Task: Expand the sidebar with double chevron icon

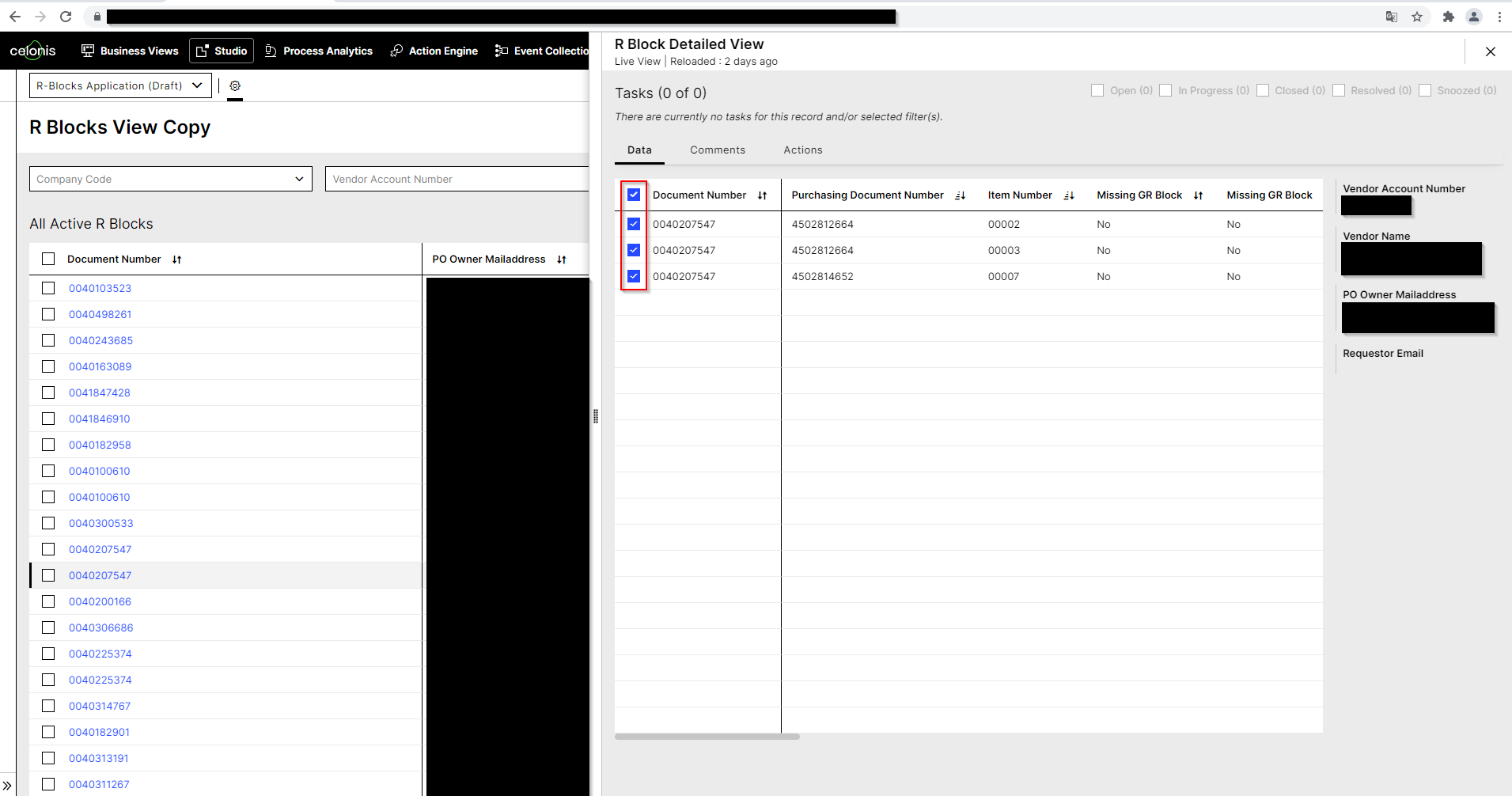Action: (x=7, y=786)
